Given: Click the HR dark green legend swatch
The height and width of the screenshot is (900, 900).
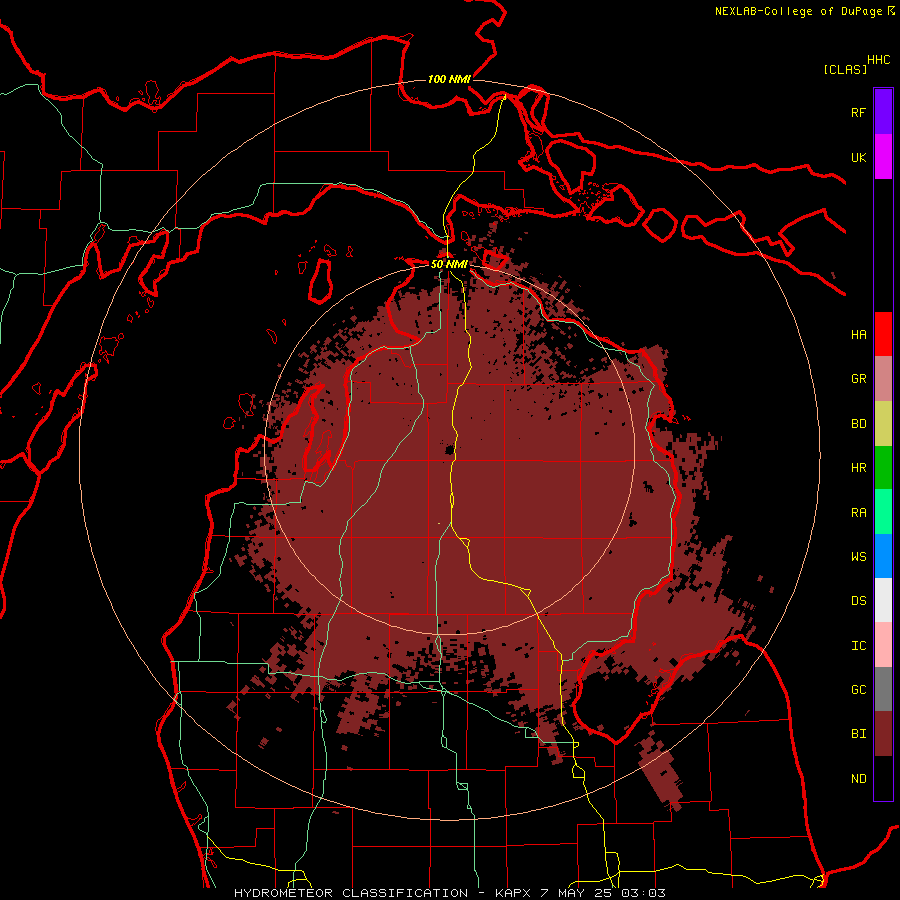Looking at the screenshot, I should [883, 468].
